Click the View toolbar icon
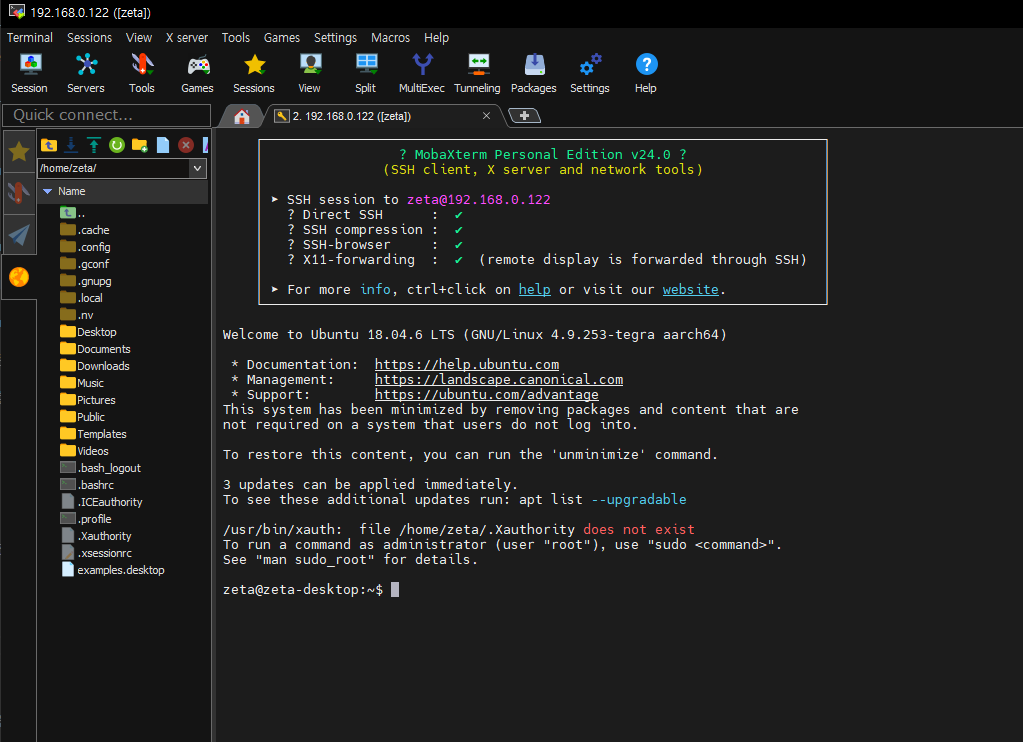This screenshot has width=1023, height=742. [309, 73]
